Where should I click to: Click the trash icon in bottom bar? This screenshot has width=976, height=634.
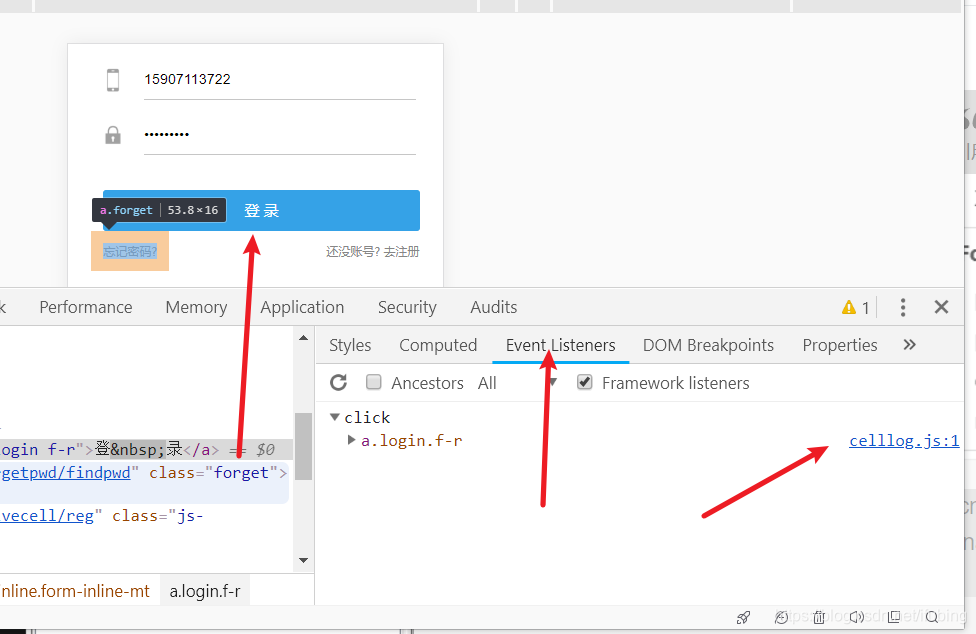pyautogui.click(x=819, y=617)
